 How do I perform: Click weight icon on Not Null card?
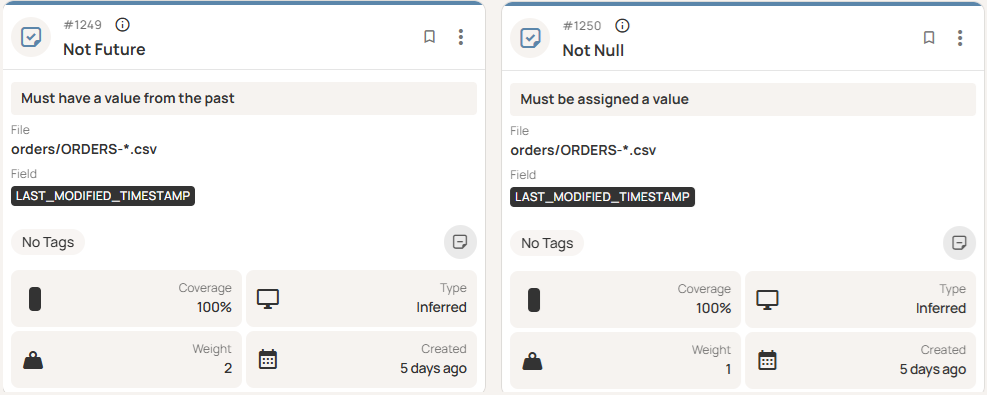coord(532,361)
